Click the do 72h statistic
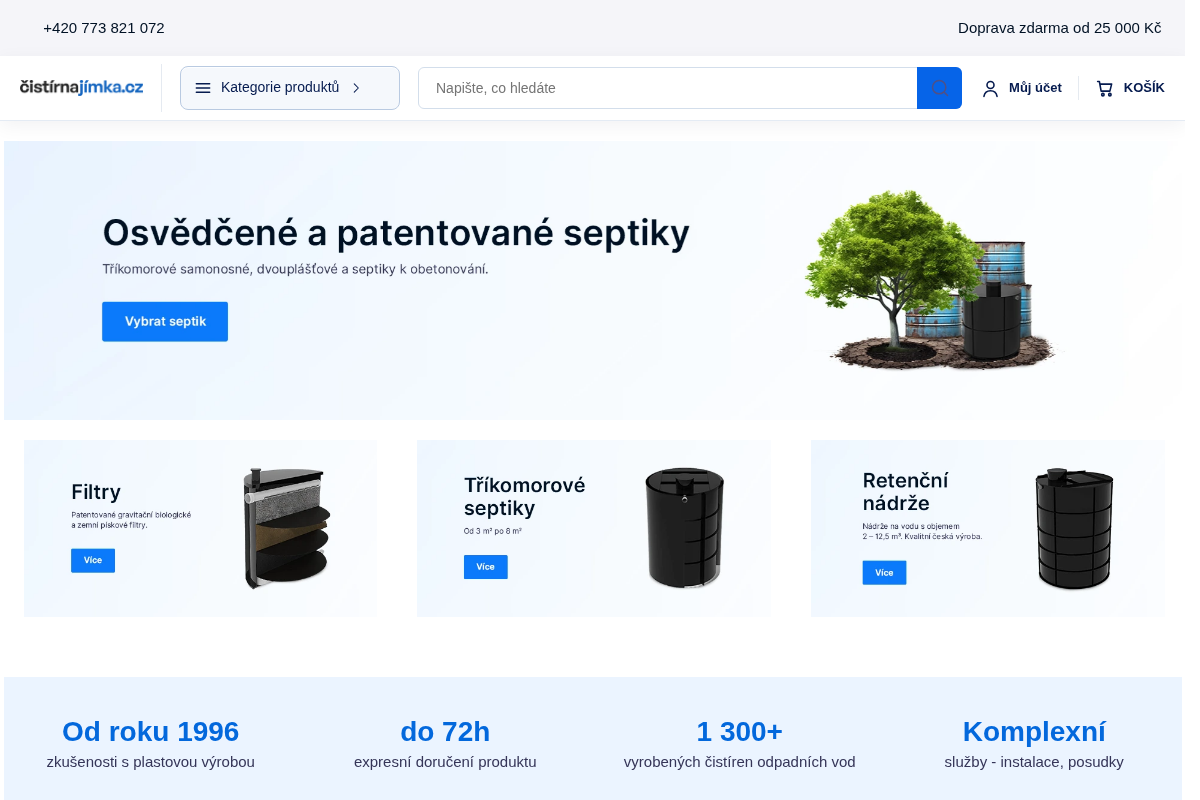The image size is (1200, 800). click(x=445, y=732)
